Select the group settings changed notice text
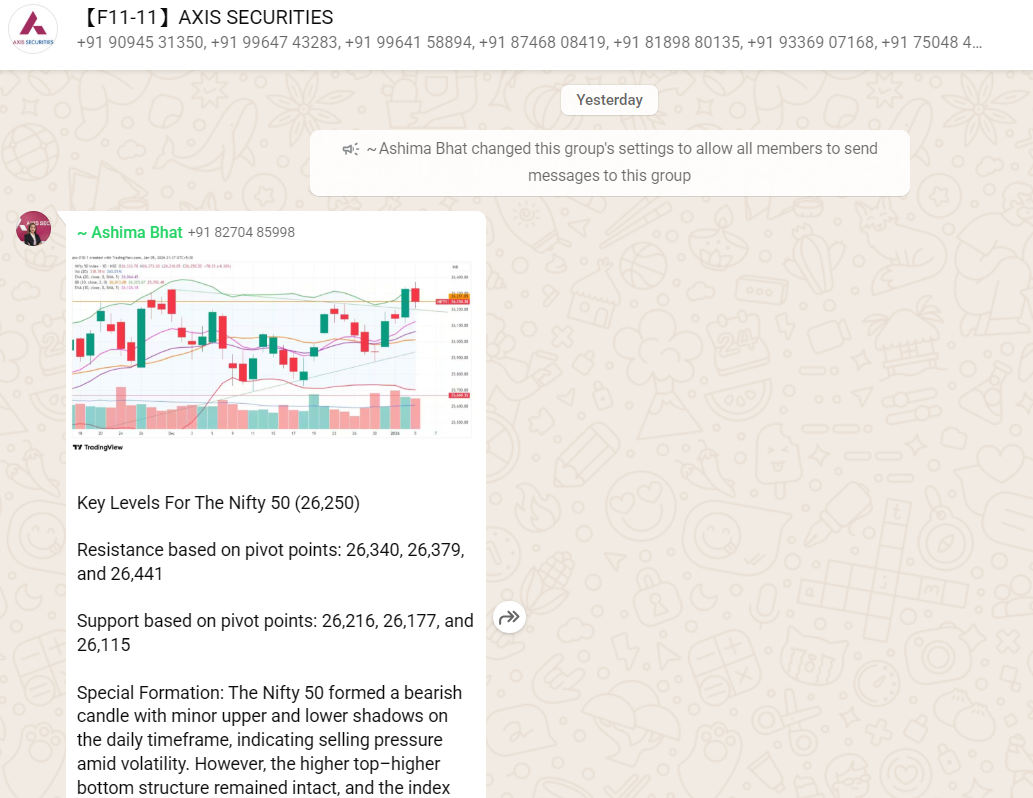The width and height of the screenshot is (1033, 798). coord(620,162)
